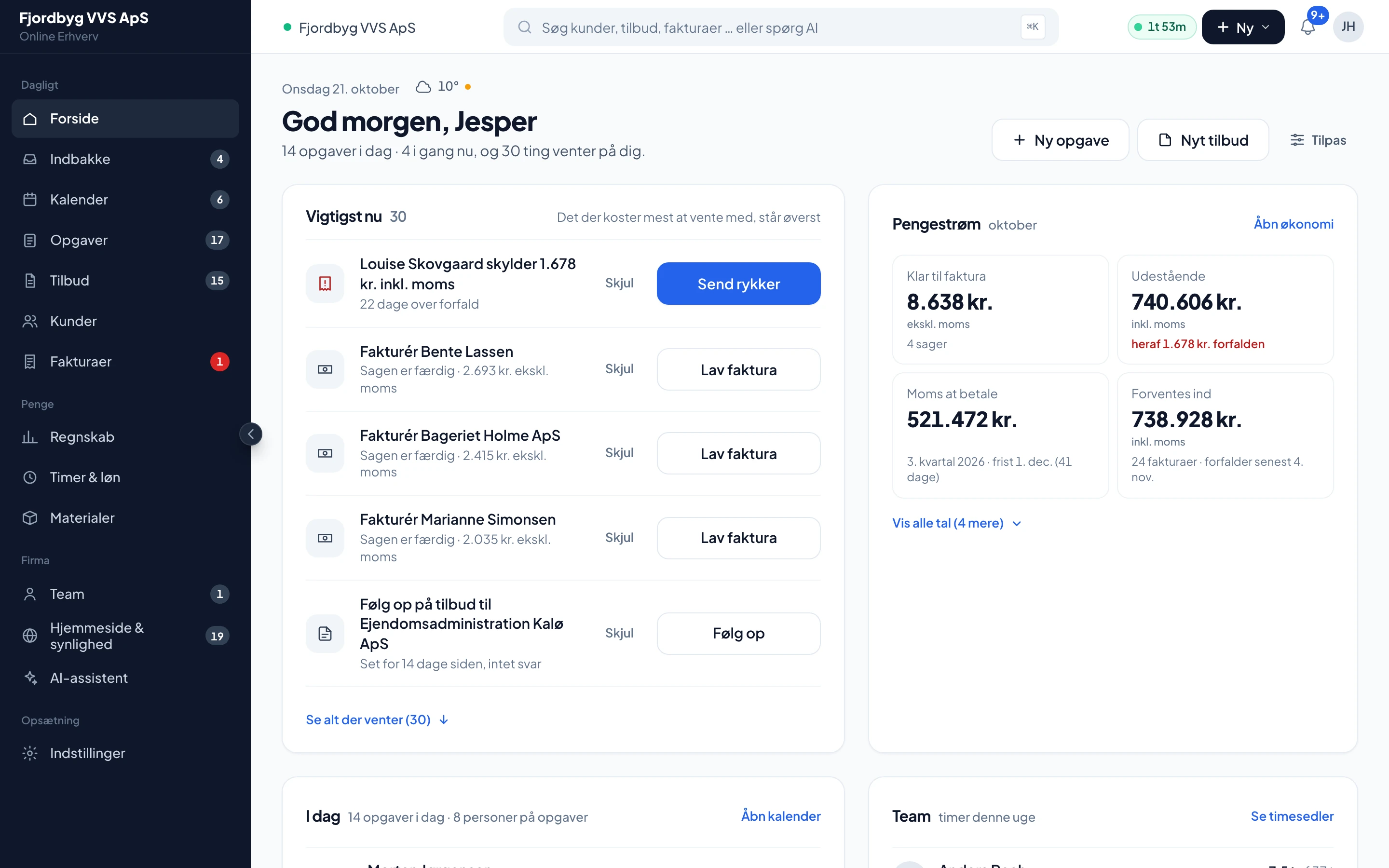This screenshot has height=868, width=1389.
Task: Click the money icon beside Fakturér Bageriet Holme ApS
Action: pyautogui.click(x=325, y=453)
